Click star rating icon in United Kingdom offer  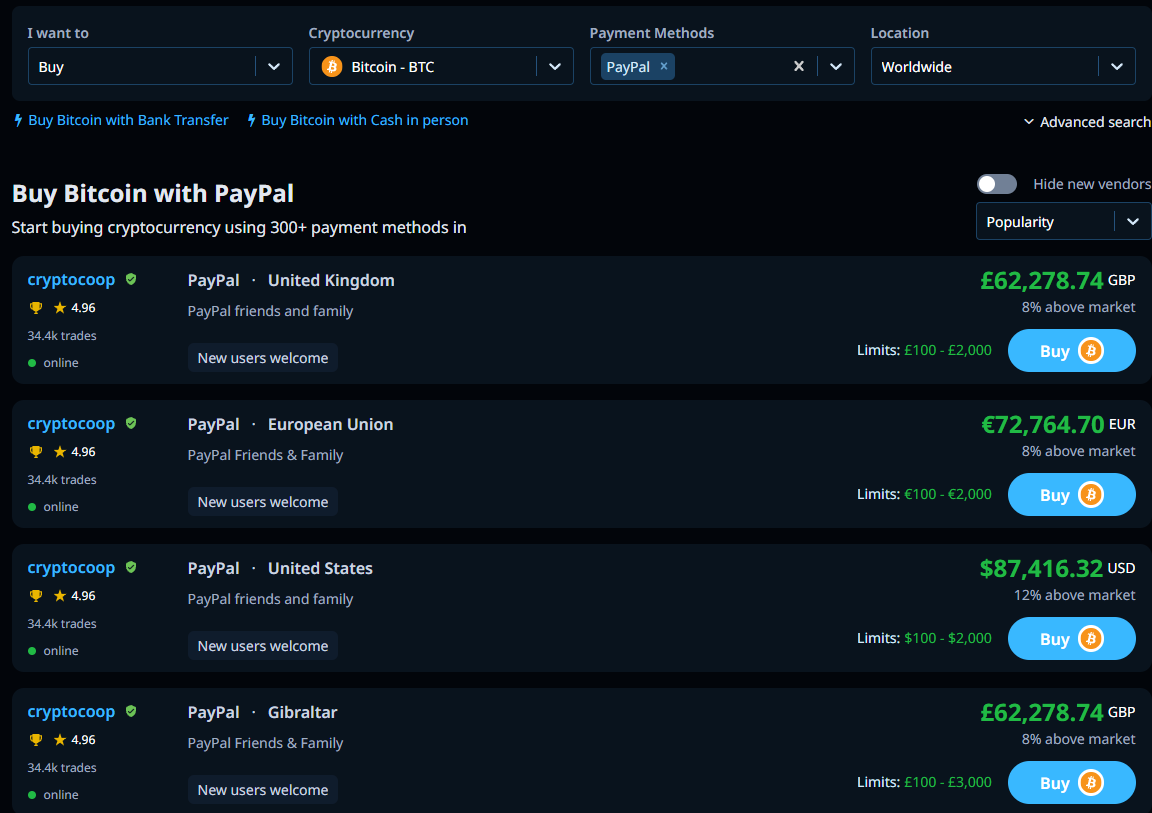pyautogui.click(x=60, y=308)
